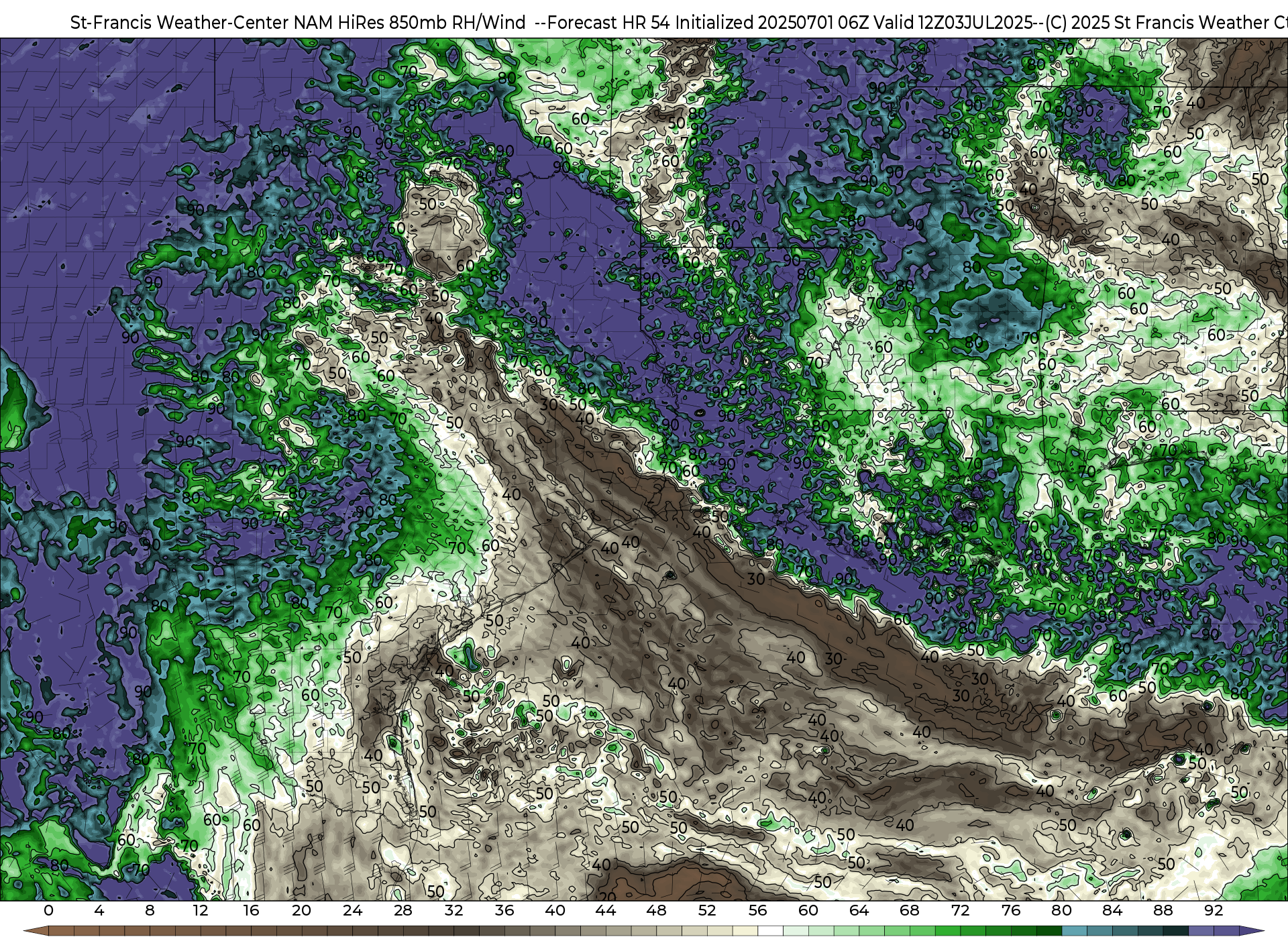Click the legend label '56' above the colorbar
Screen dimensions: 1288x939
[758, 911]
